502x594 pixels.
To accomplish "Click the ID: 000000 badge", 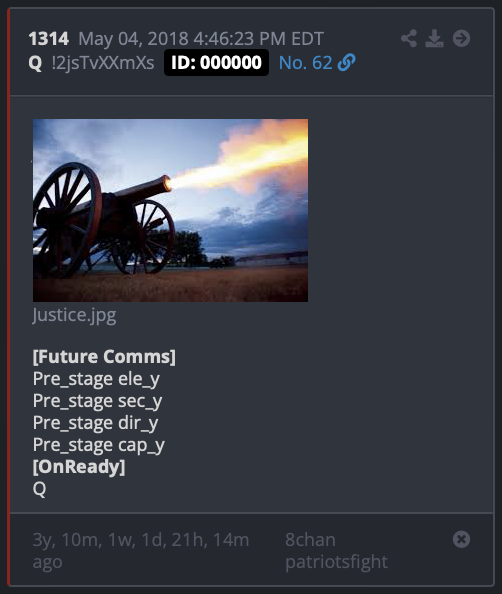I will pos(216,63).
